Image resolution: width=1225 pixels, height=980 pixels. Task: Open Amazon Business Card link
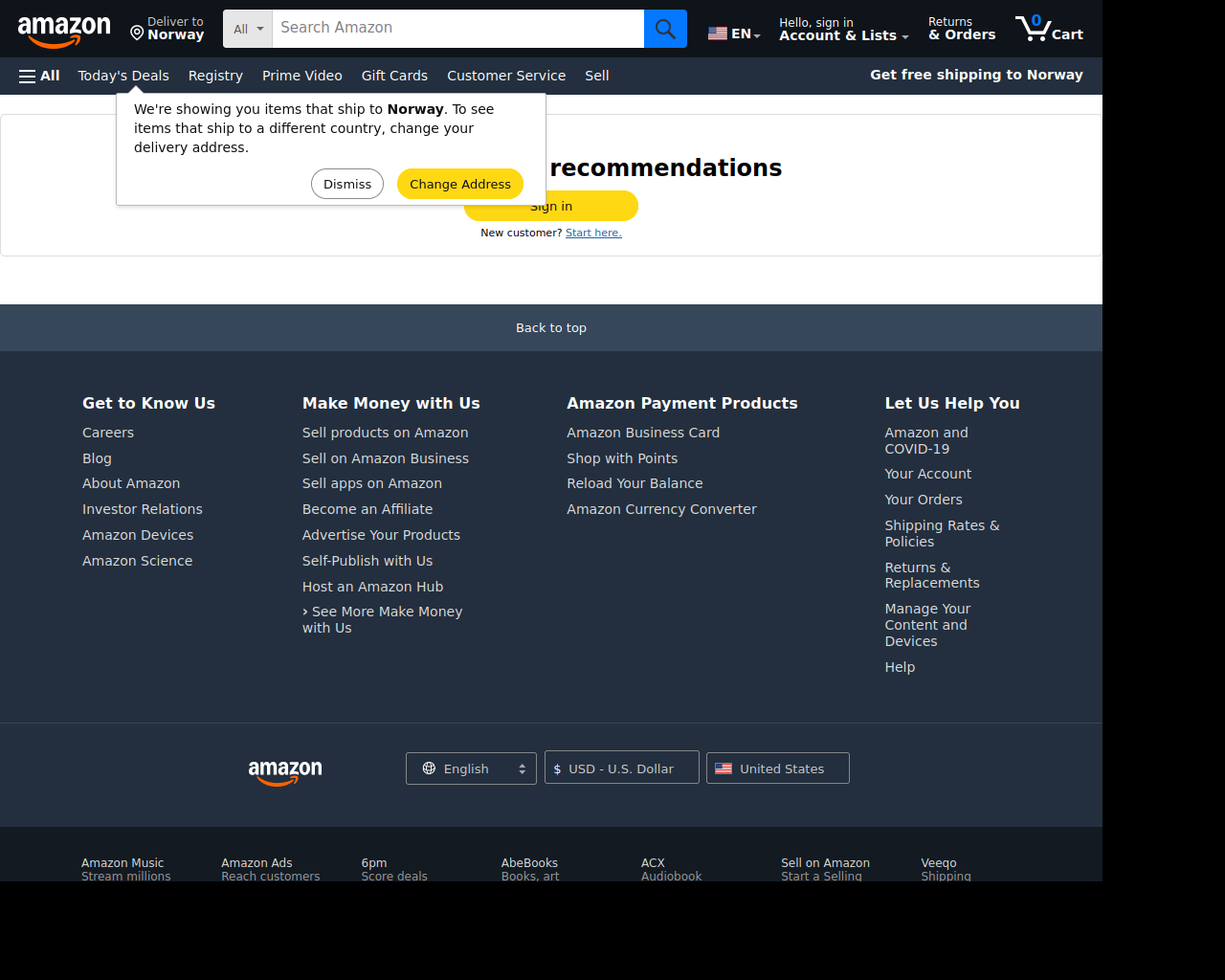pyautogui.click(x=643, y=433)
